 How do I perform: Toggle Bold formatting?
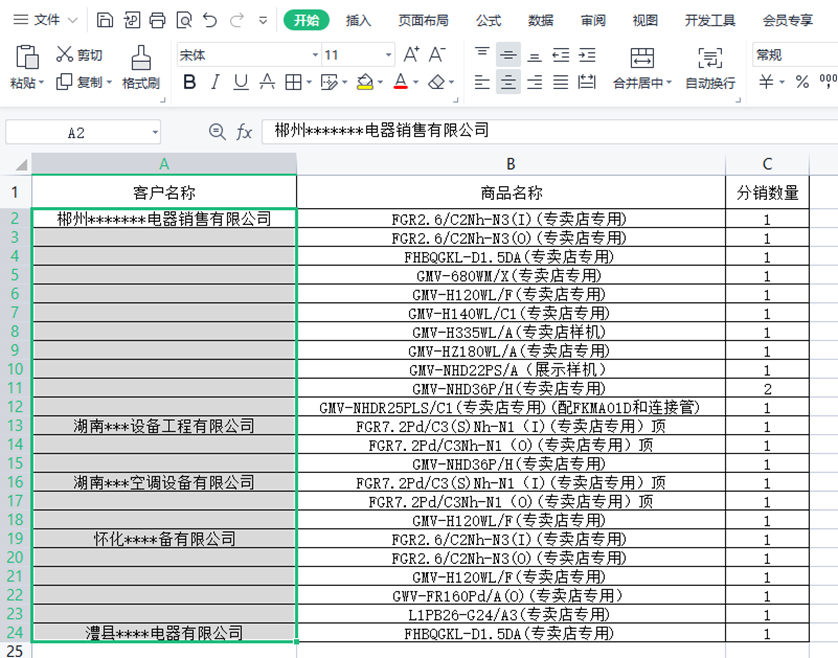189,82
